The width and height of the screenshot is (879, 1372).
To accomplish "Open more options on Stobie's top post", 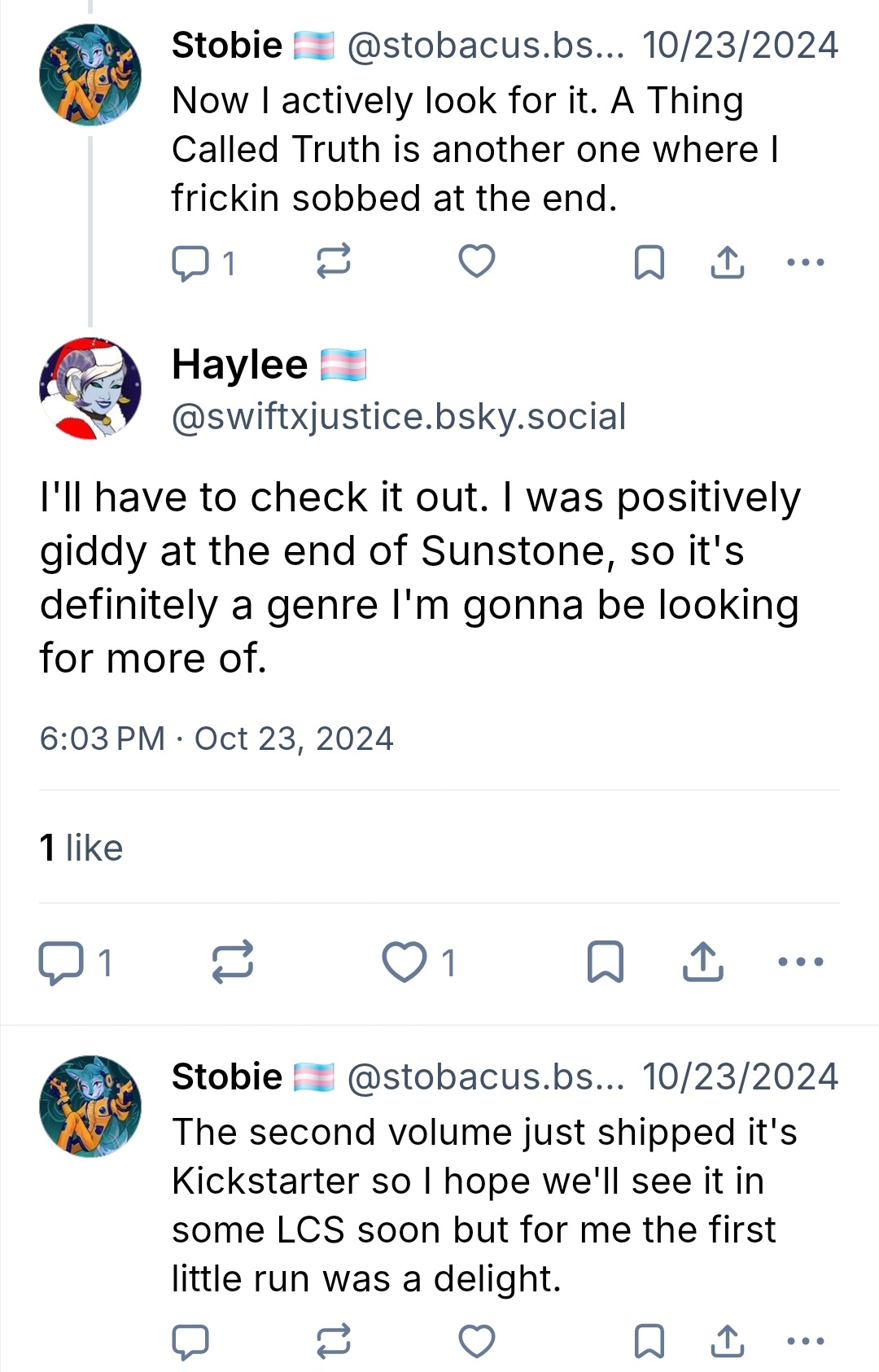I will pos(806,262).
